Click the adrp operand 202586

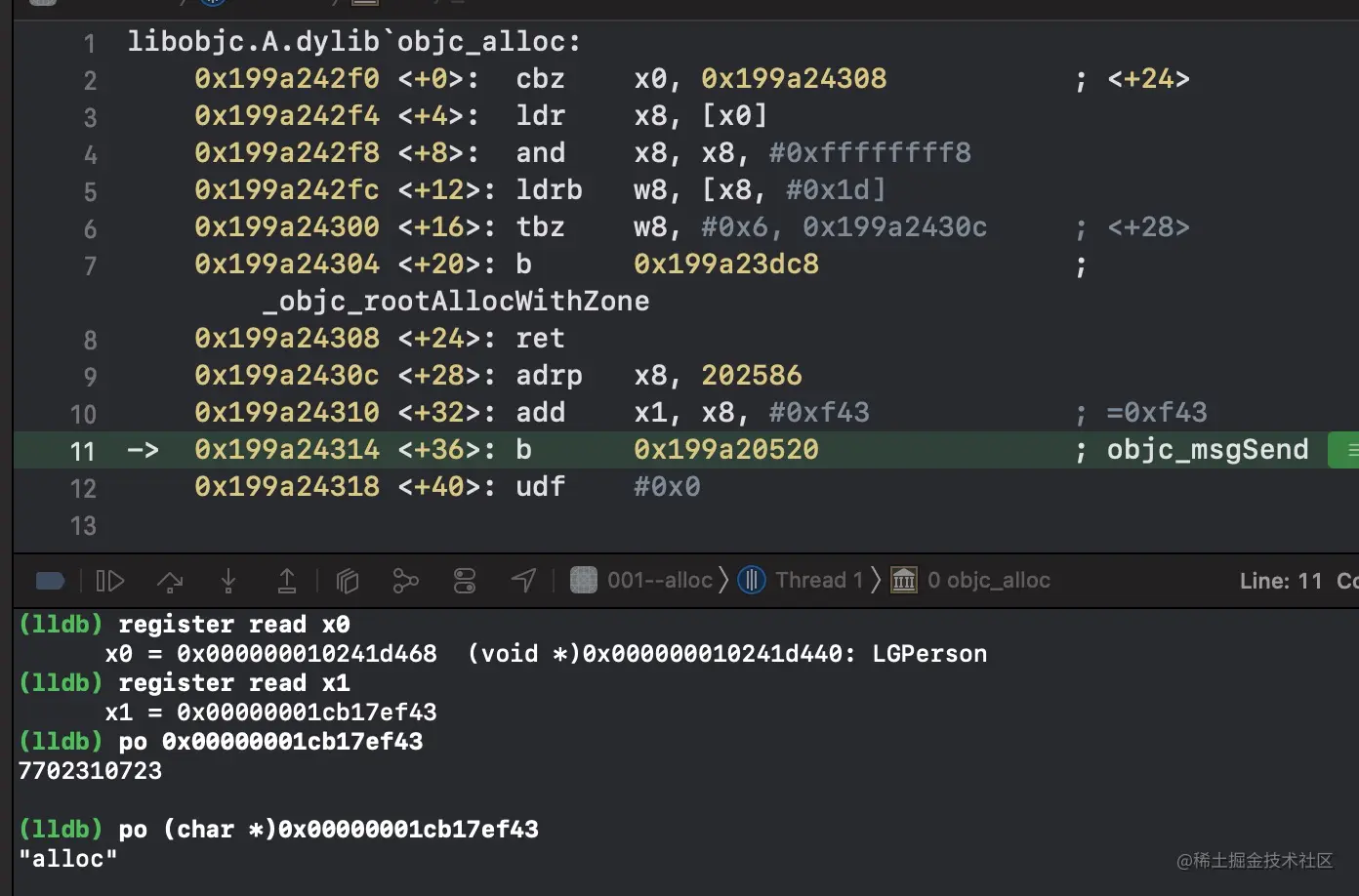pyautogui.click(x=752, y=376)
